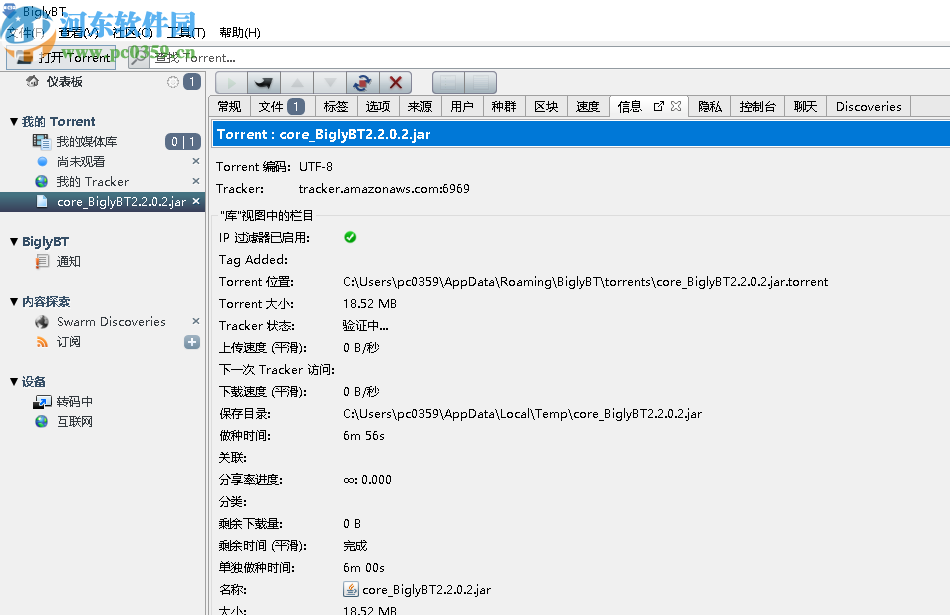Viewport: 950px width, 615px height.
Task: Click the 打开 Torrent button
Action: [60, 57]
